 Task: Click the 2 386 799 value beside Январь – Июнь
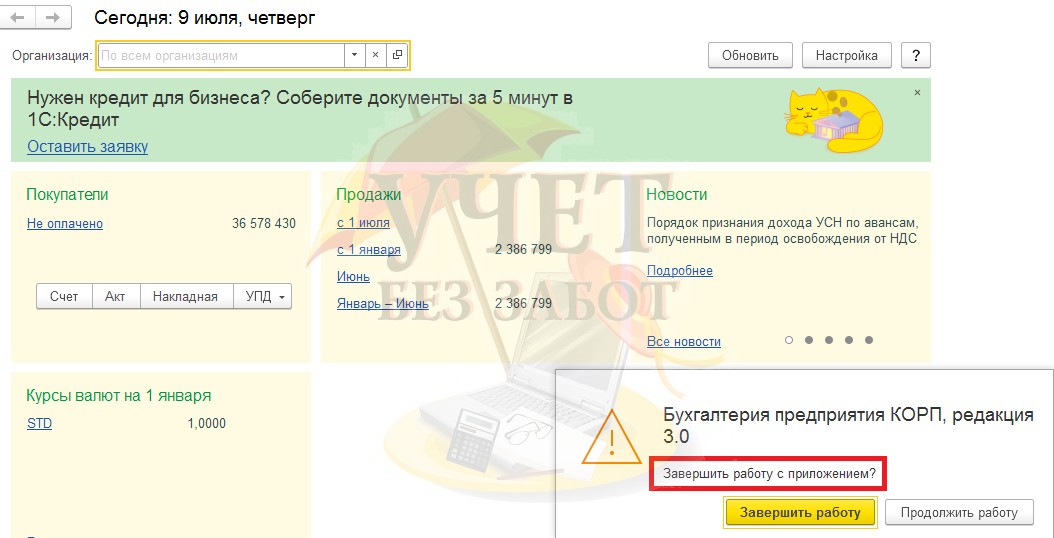click(523, 303)
